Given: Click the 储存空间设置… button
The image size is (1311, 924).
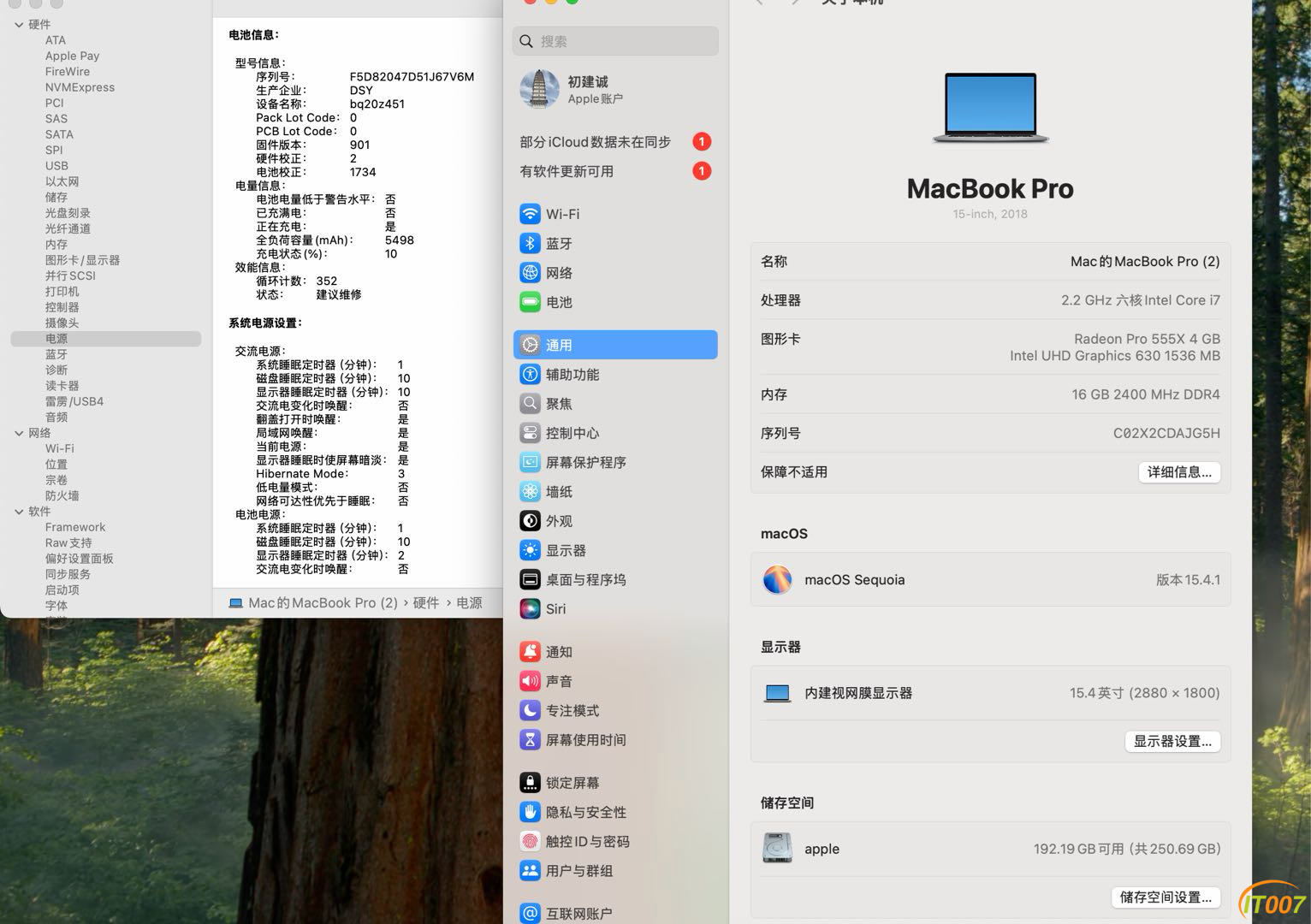Looking at the screenshot, I should pos(1166,897).
